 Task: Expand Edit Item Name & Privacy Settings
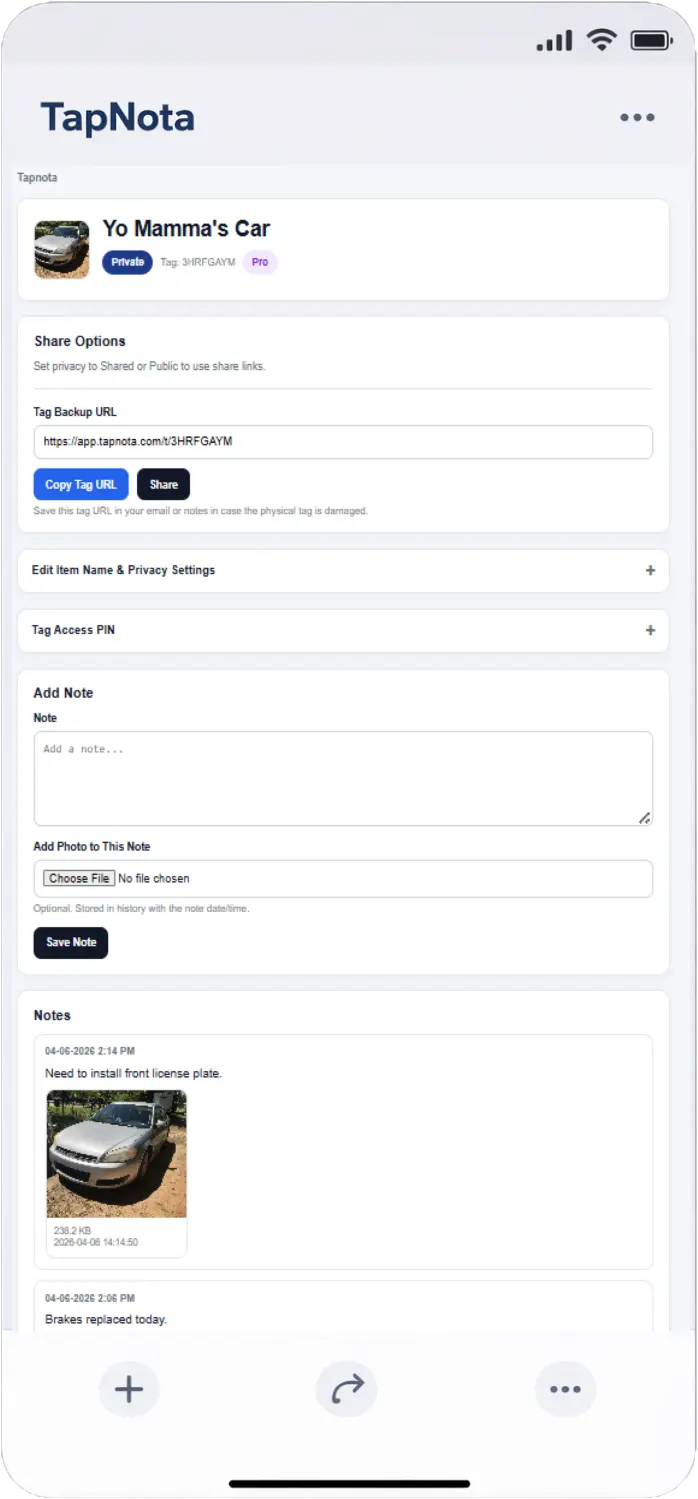click(x=343, y=570)
